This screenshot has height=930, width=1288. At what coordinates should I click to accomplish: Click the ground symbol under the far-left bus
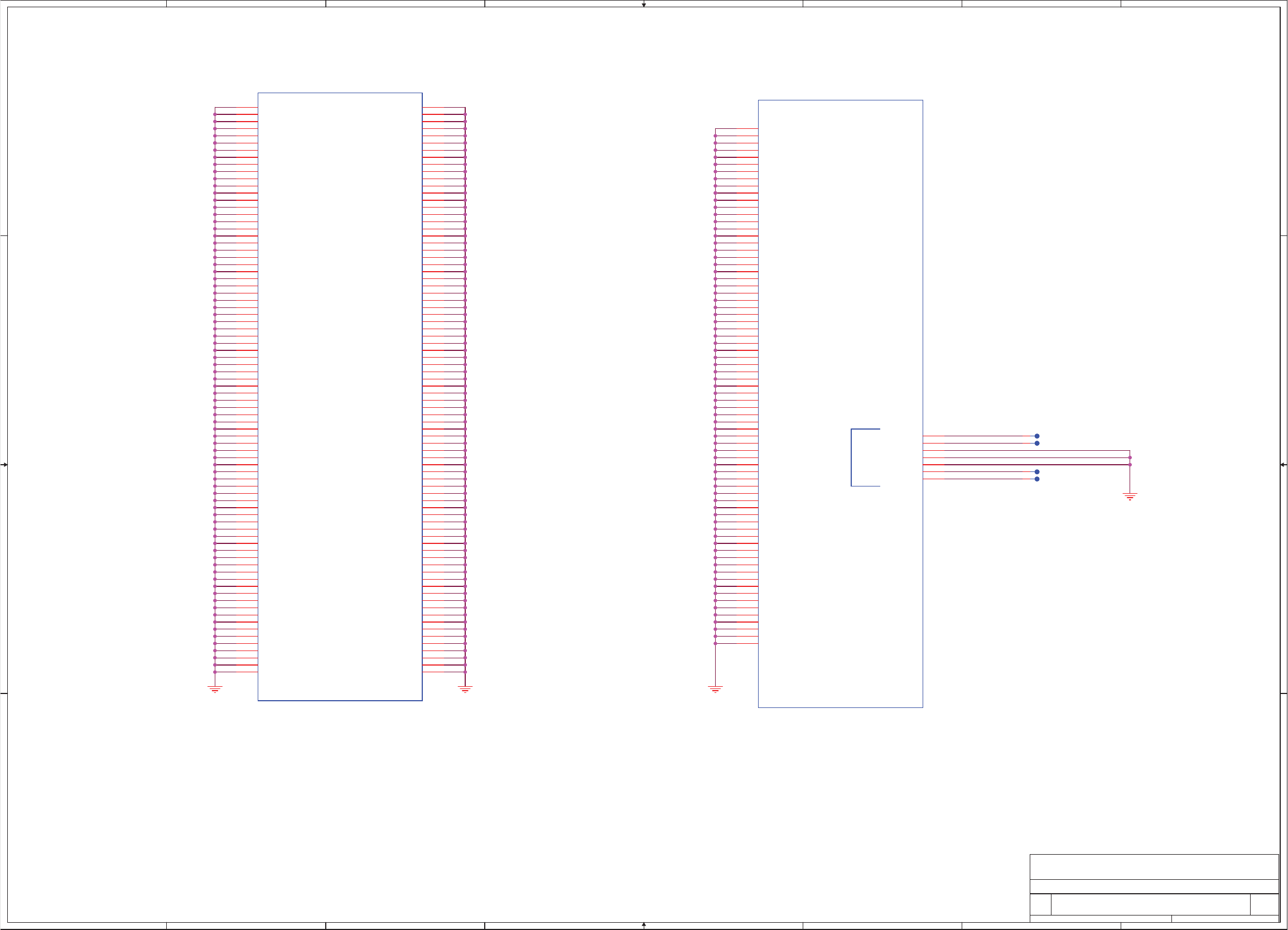[x=215, y=689]
